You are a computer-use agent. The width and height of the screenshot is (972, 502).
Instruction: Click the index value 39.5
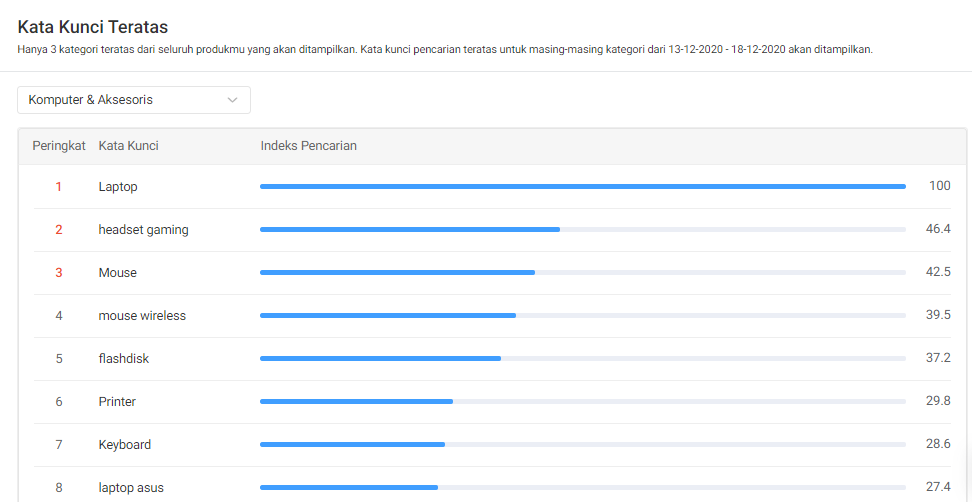[938, 315]
